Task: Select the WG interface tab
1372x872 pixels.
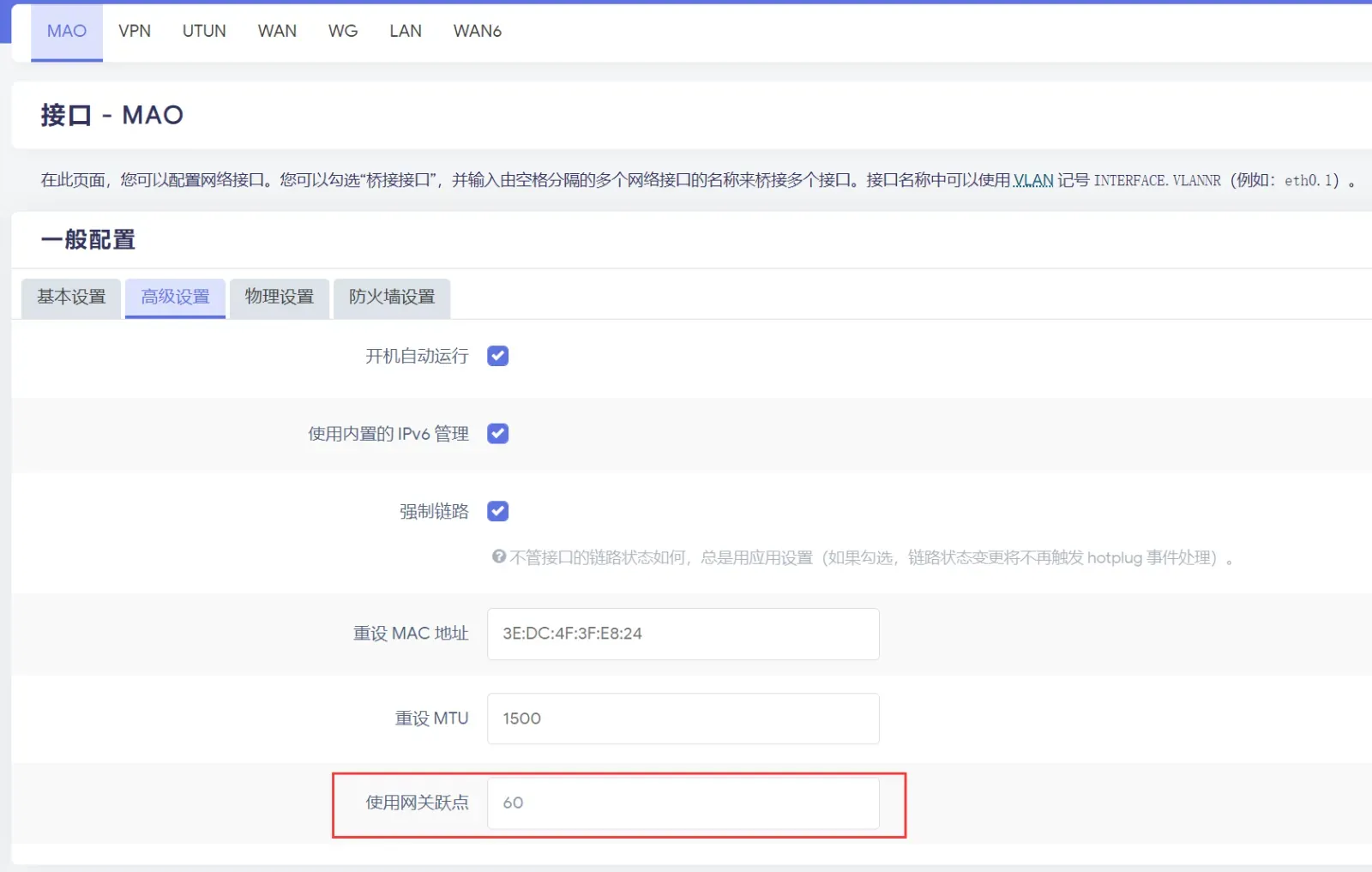Action: [x=343, y=31]
